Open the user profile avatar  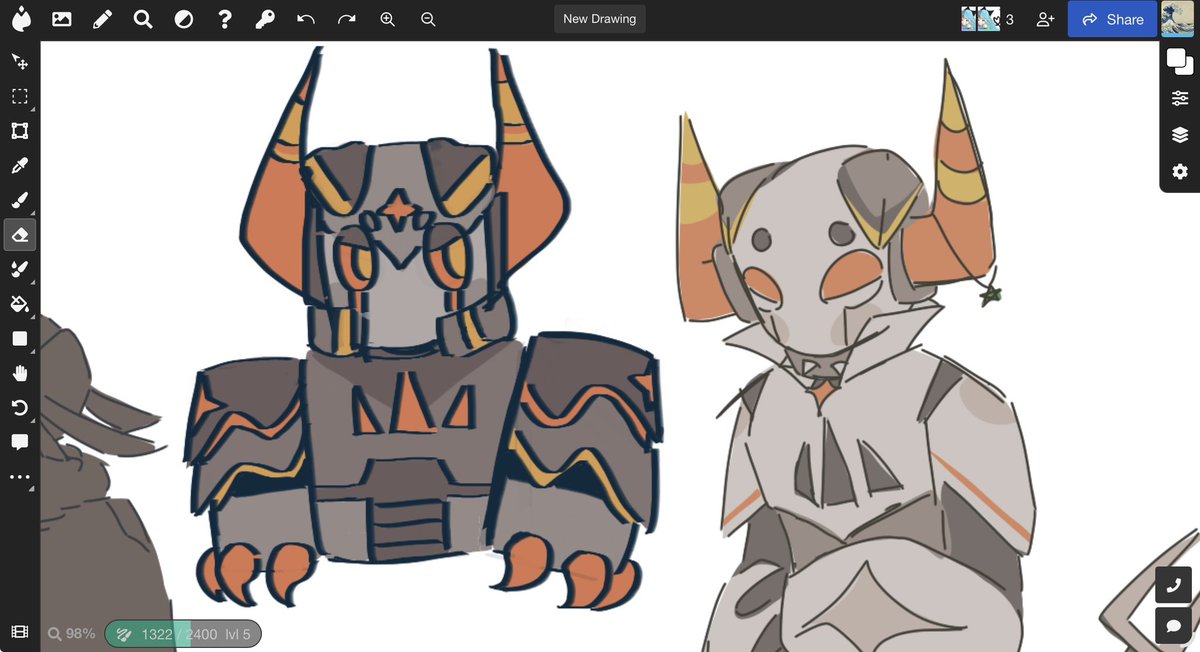(1178, 19)
